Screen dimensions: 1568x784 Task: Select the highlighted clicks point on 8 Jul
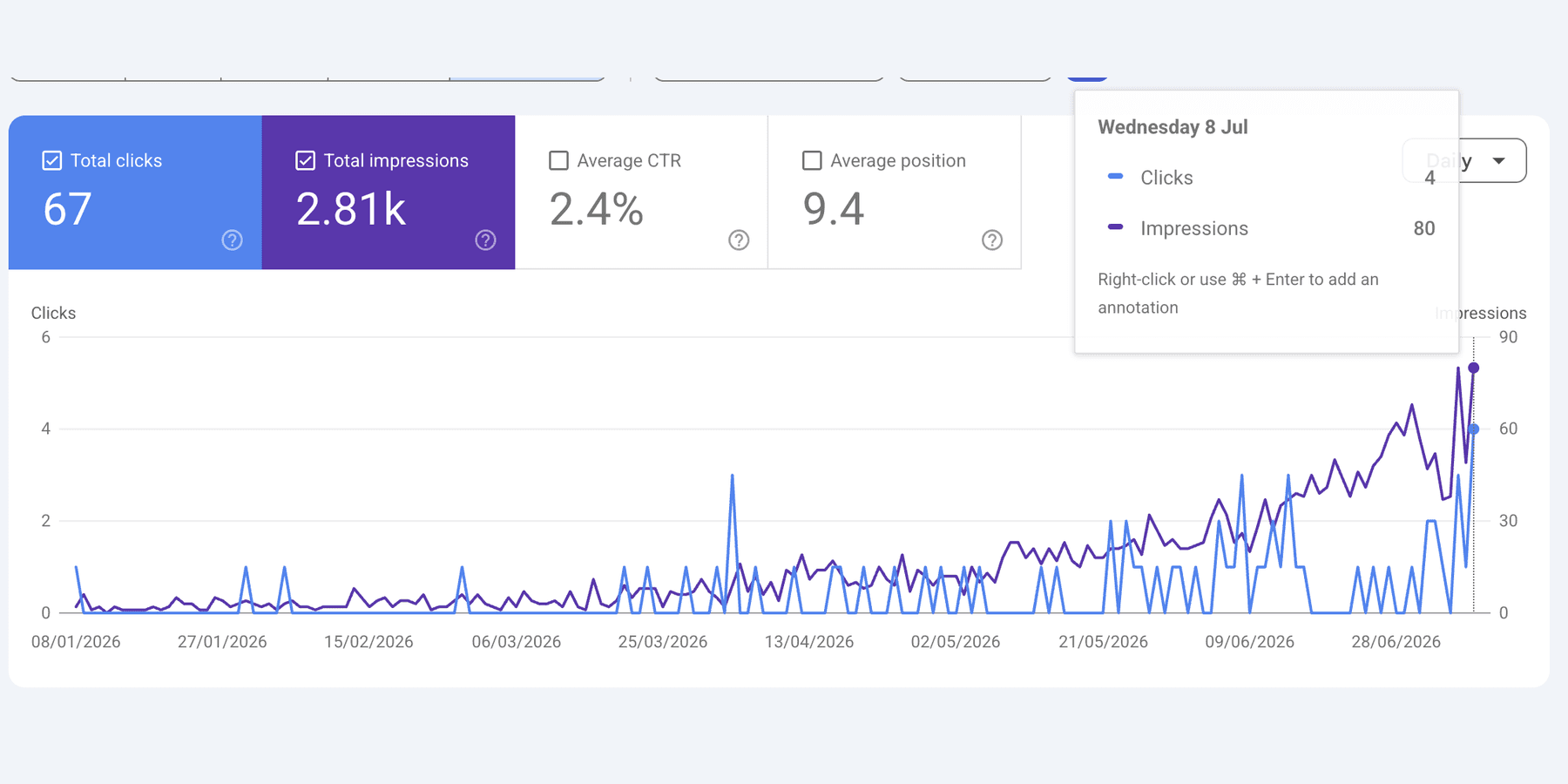pos(1474,429)
